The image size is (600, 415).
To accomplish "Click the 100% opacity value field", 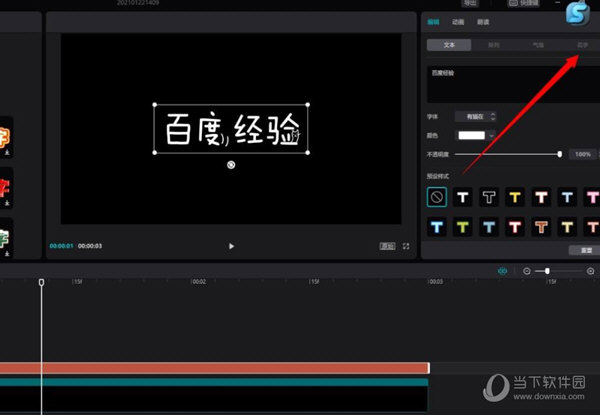I will (x=582, y=154).
